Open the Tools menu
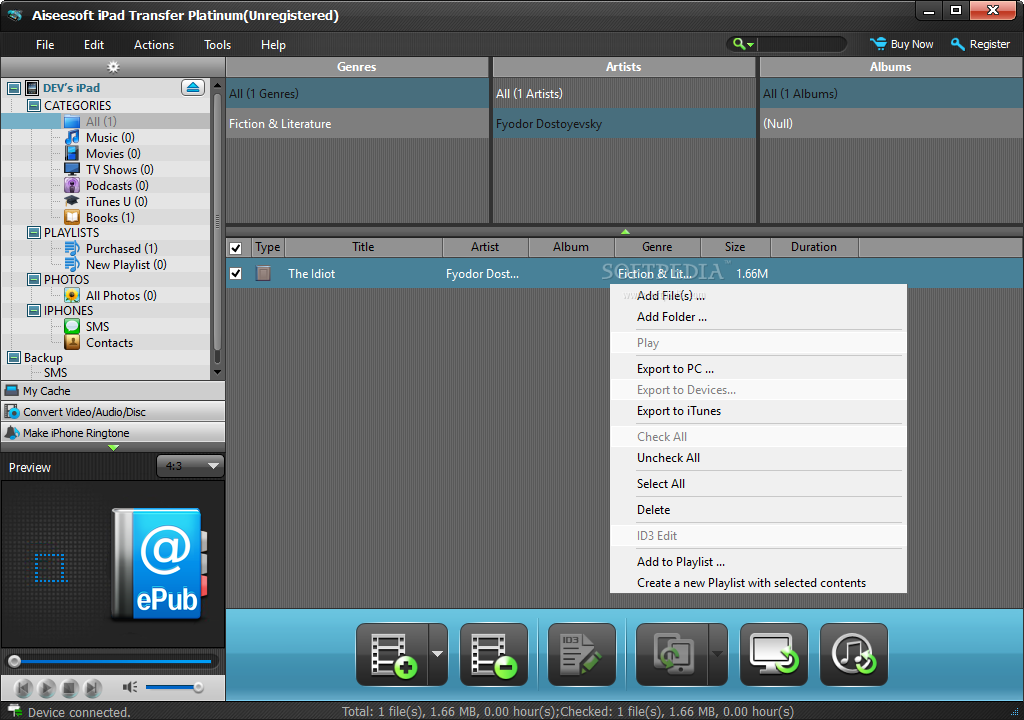This screenshot has height=720, width=1024. tap(217, 44)
